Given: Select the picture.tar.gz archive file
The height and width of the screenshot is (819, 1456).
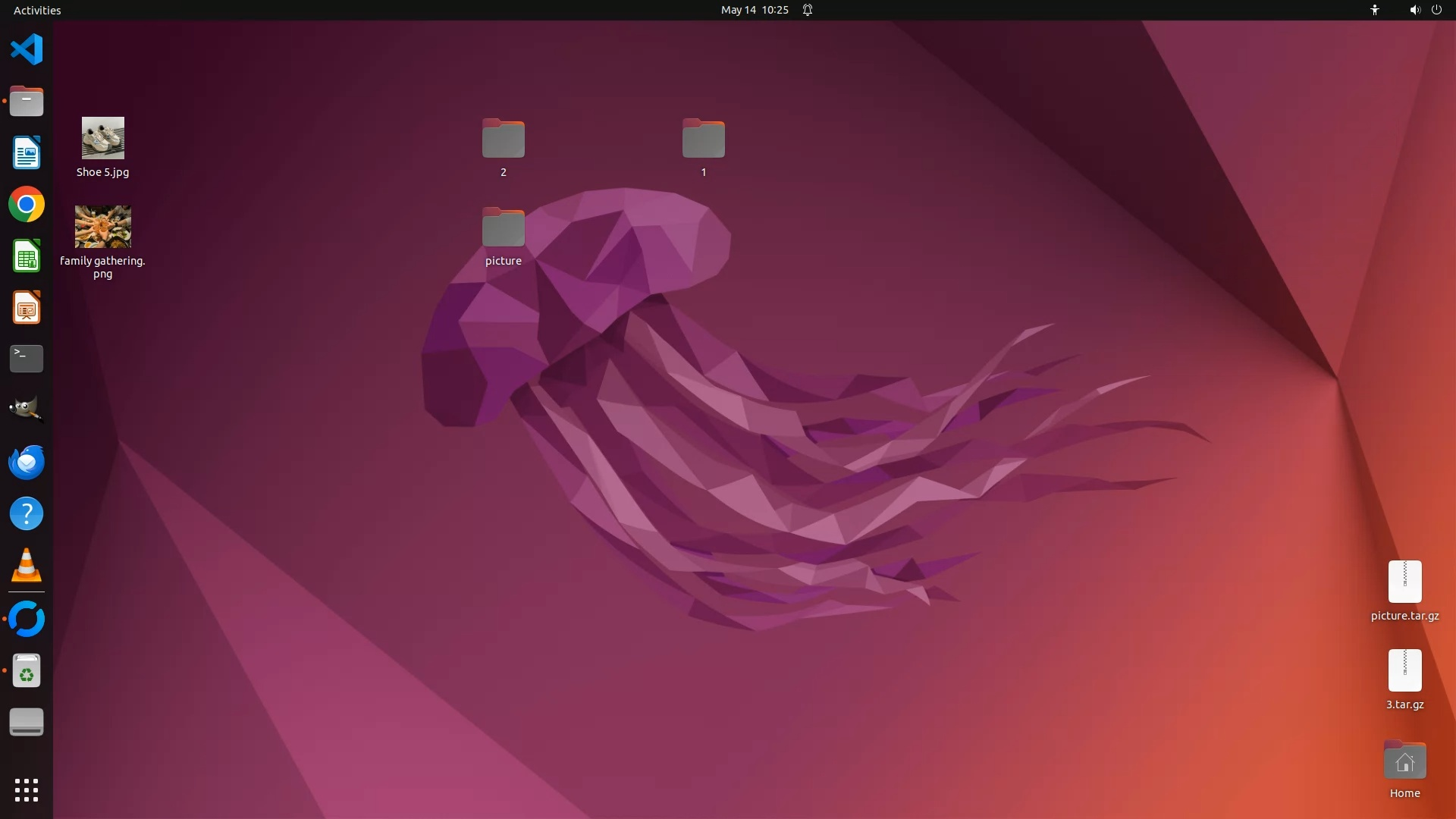Looking at the screenshot, I should pos(1404,582).
